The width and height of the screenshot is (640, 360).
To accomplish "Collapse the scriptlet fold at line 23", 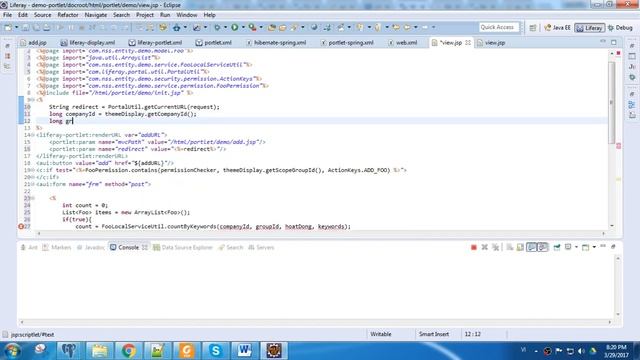I will click(33, 198).
